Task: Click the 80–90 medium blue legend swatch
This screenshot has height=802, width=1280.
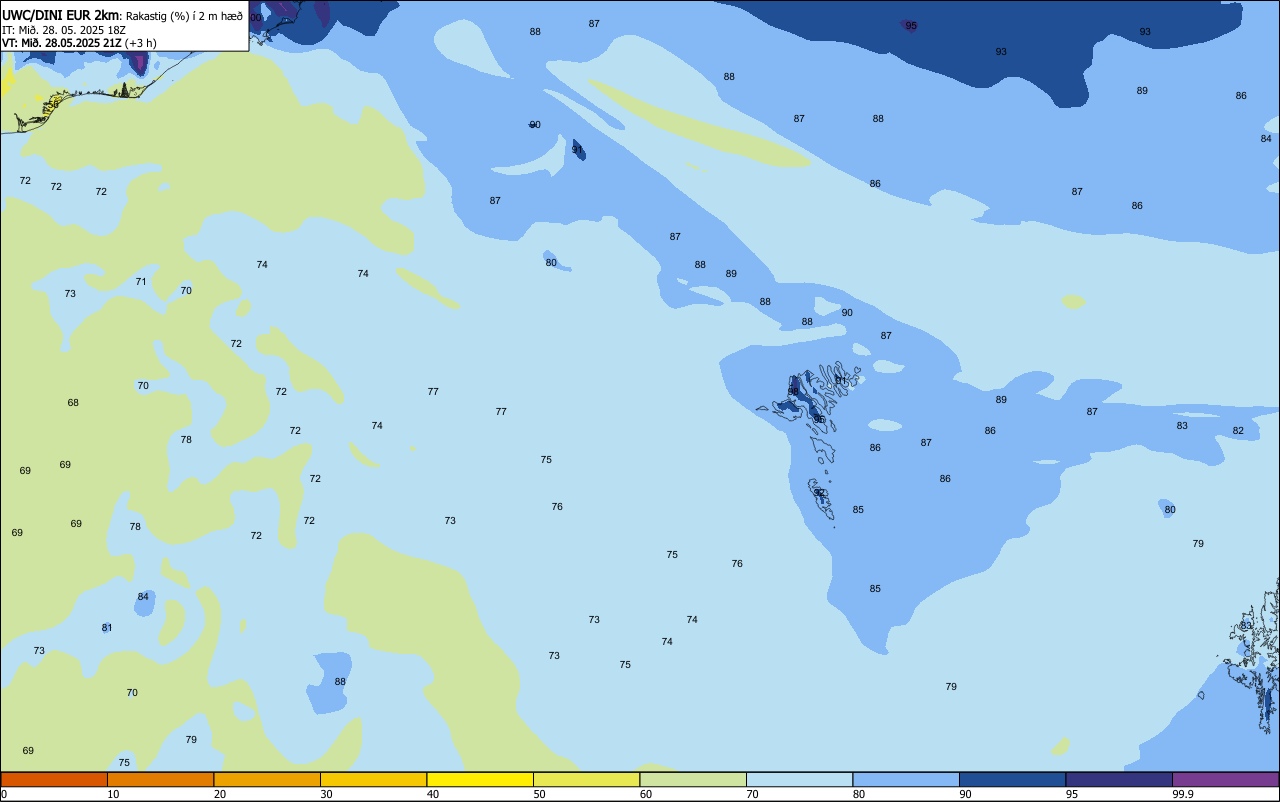Action: [x=906, y=779]
